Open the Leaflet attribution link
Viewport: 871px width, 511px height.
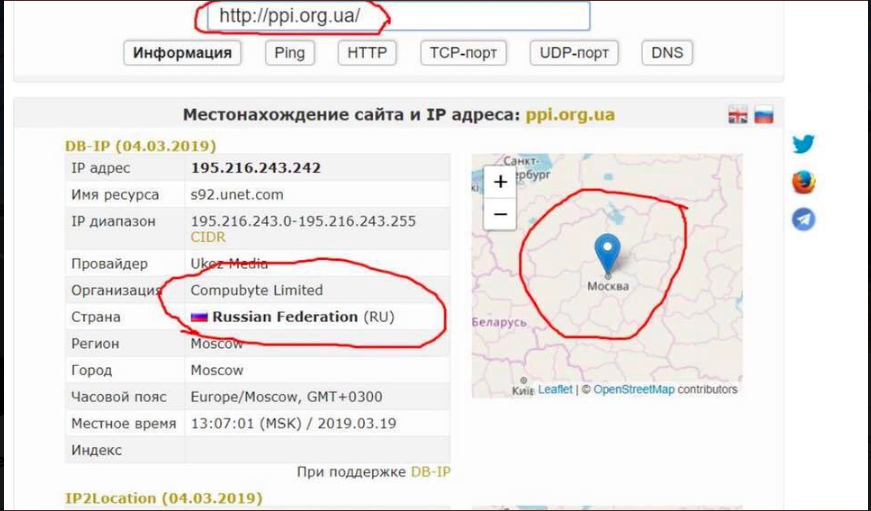click(x=555, y=389)
